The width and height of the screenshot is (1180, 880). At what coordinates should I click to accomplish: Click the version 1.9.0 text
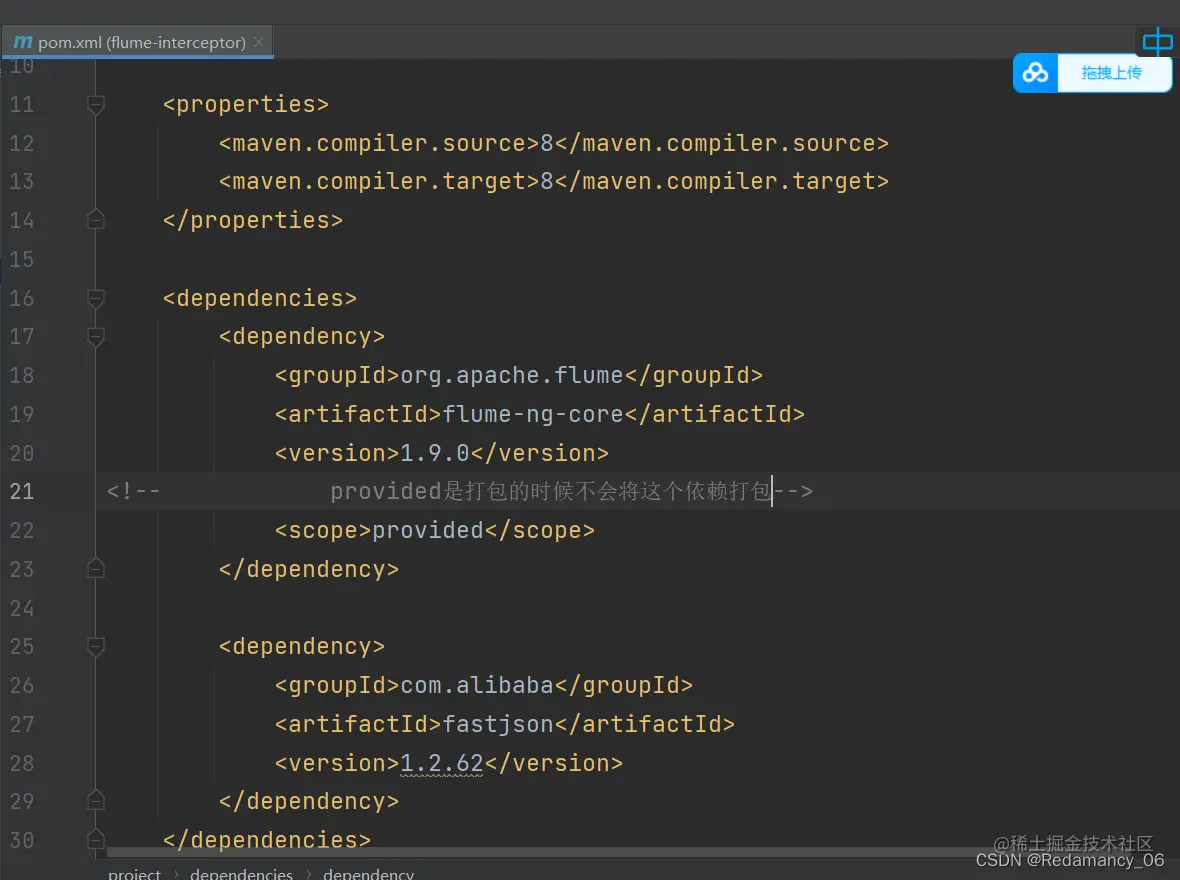point(435,453)
